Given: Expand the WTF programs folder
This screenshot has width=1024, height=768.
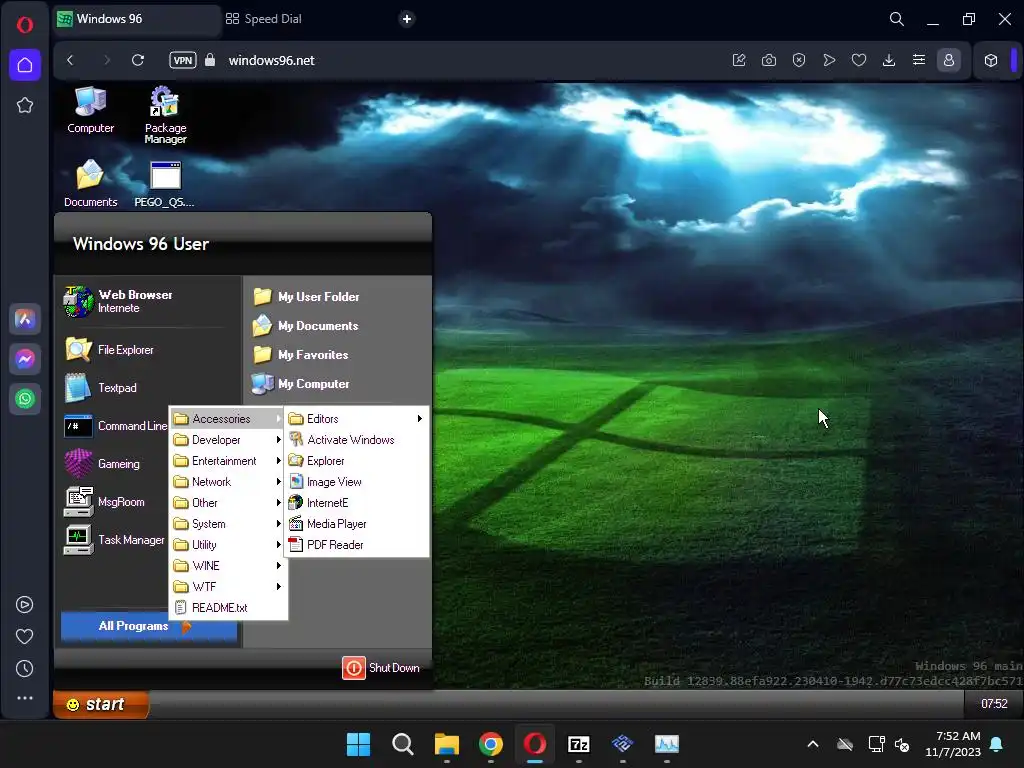Looking at the screenshot, I should tap(227, 586).
